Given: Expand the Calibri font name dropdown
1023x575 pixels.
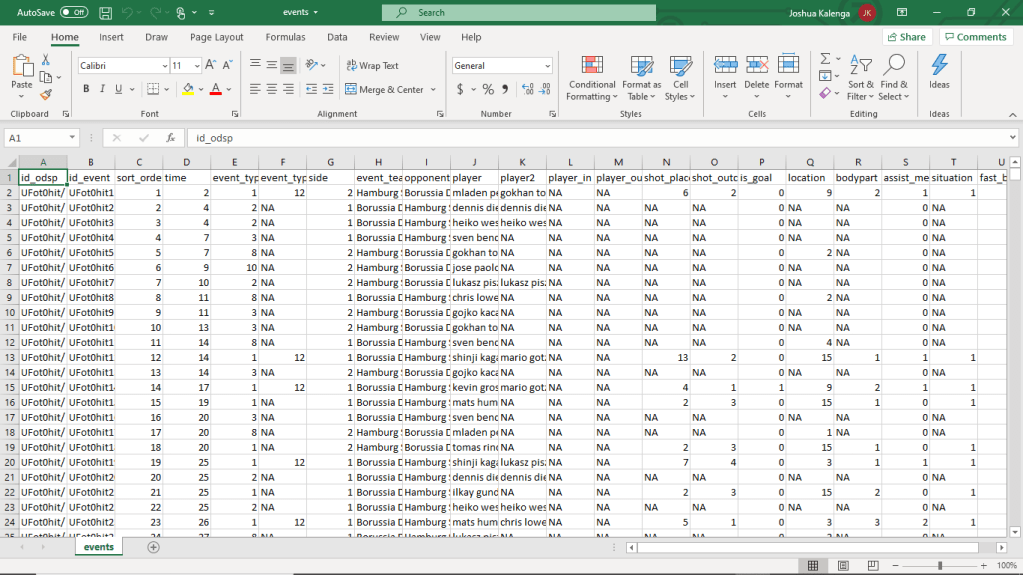Looking at the screenshot, I should (164, 65).
